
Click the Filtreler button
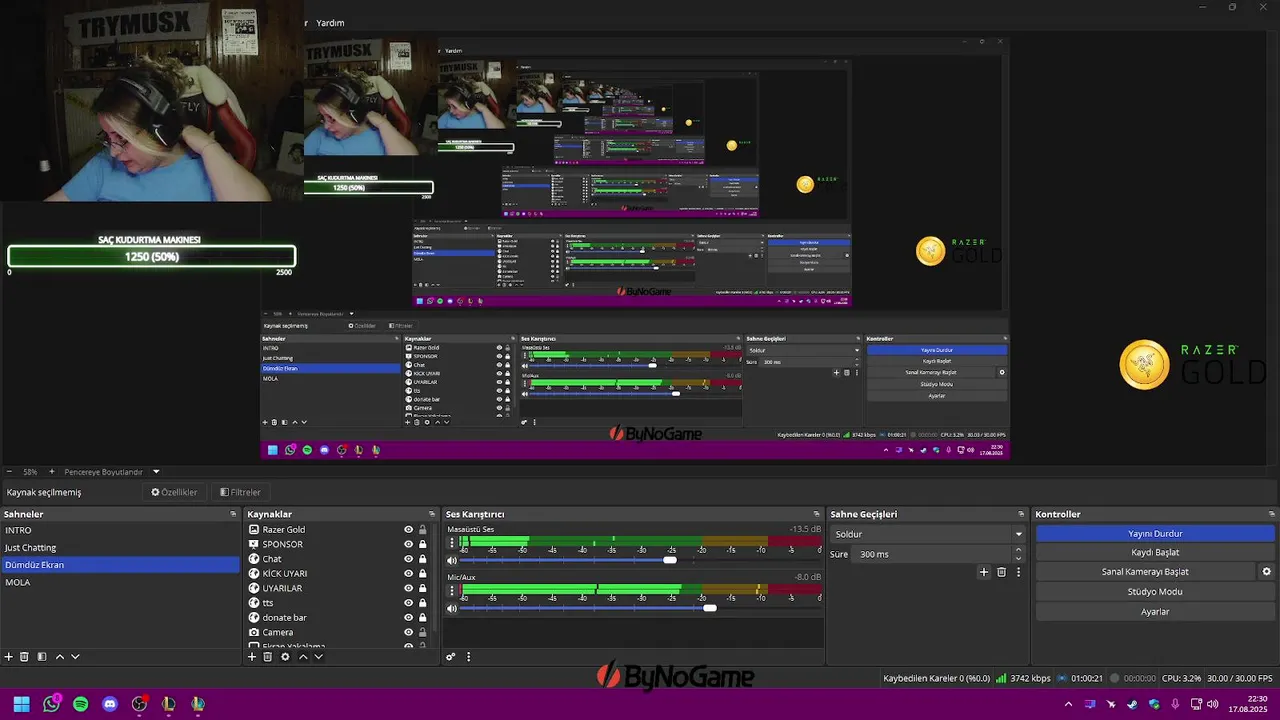click(x=240, y=492)
